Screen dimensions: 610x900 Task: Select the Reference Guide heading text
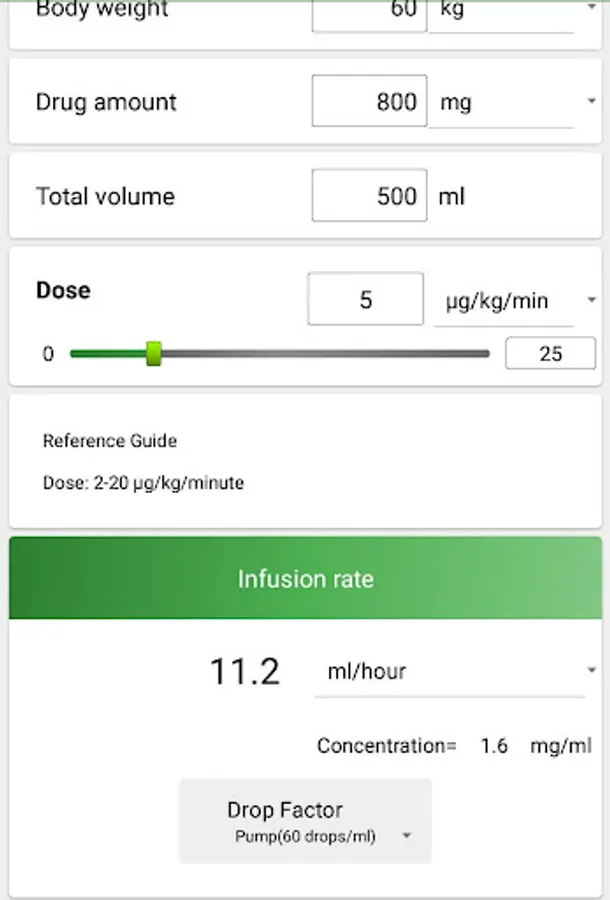pyautogui.click(x=110, y=441)
